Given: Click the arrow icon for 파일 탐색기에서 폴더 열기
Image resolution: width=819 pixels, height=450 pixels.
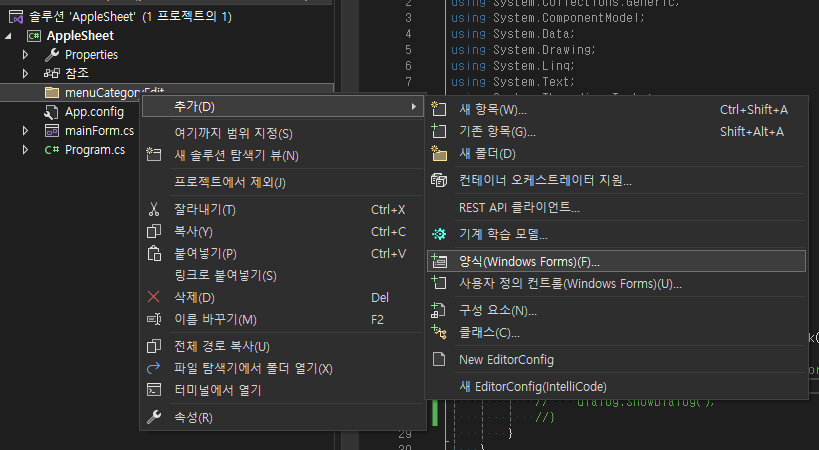Looking at the screenshot, I should pos(154,368).
